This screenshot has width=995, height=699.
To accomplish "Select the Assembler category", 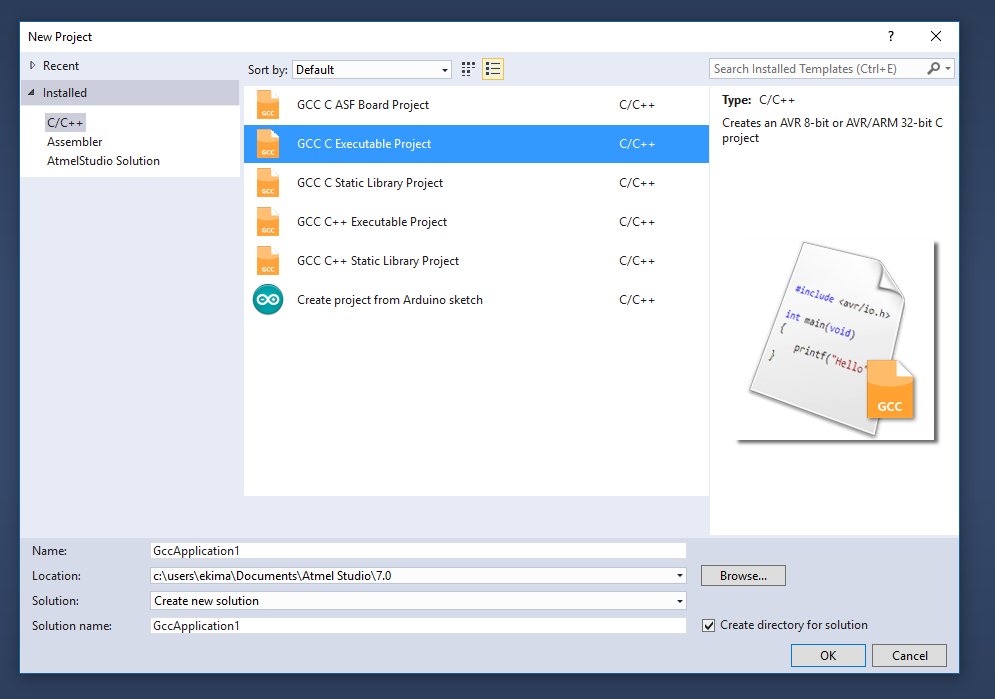I will coord(74,142).
